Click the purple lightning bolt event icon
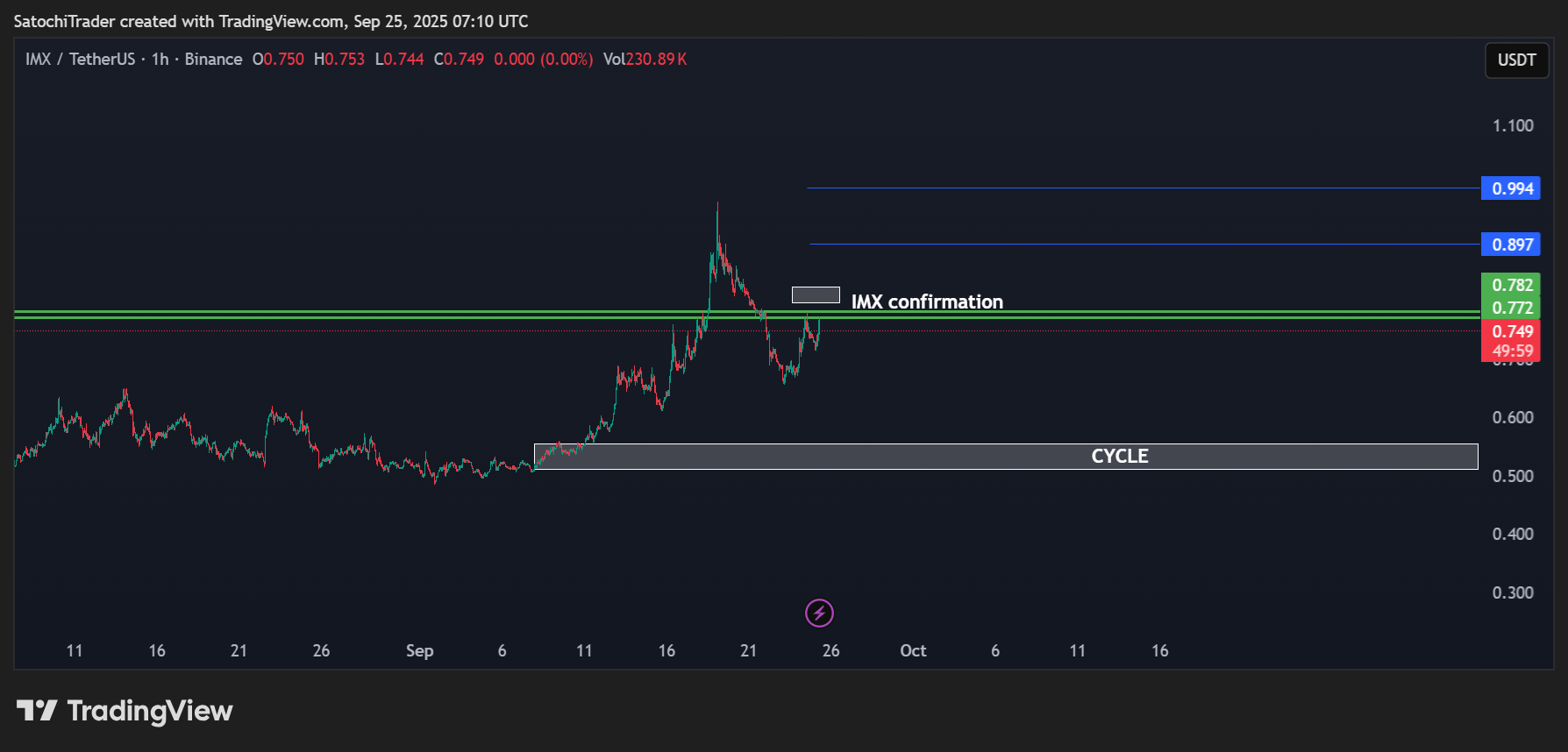This screenshot has width=1568, height=752. (x=819, y=613)
